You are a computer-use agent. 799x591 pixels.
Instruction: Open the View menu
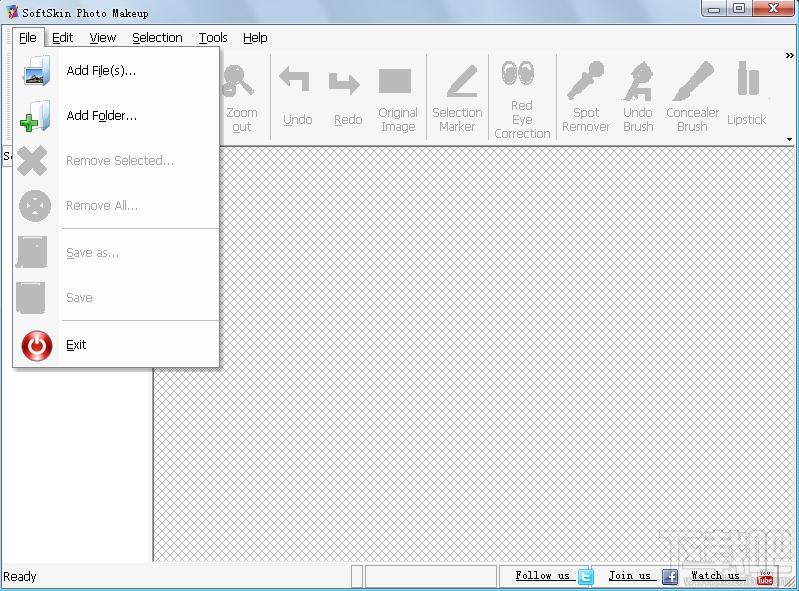coord(102,38)
